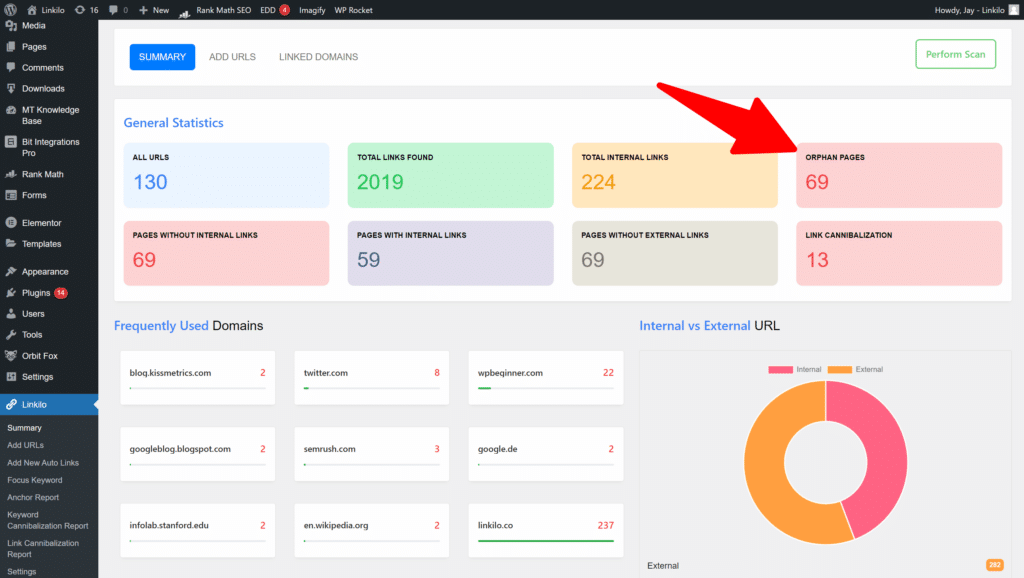Click the Media sidebar icon

tap(11, 25)
